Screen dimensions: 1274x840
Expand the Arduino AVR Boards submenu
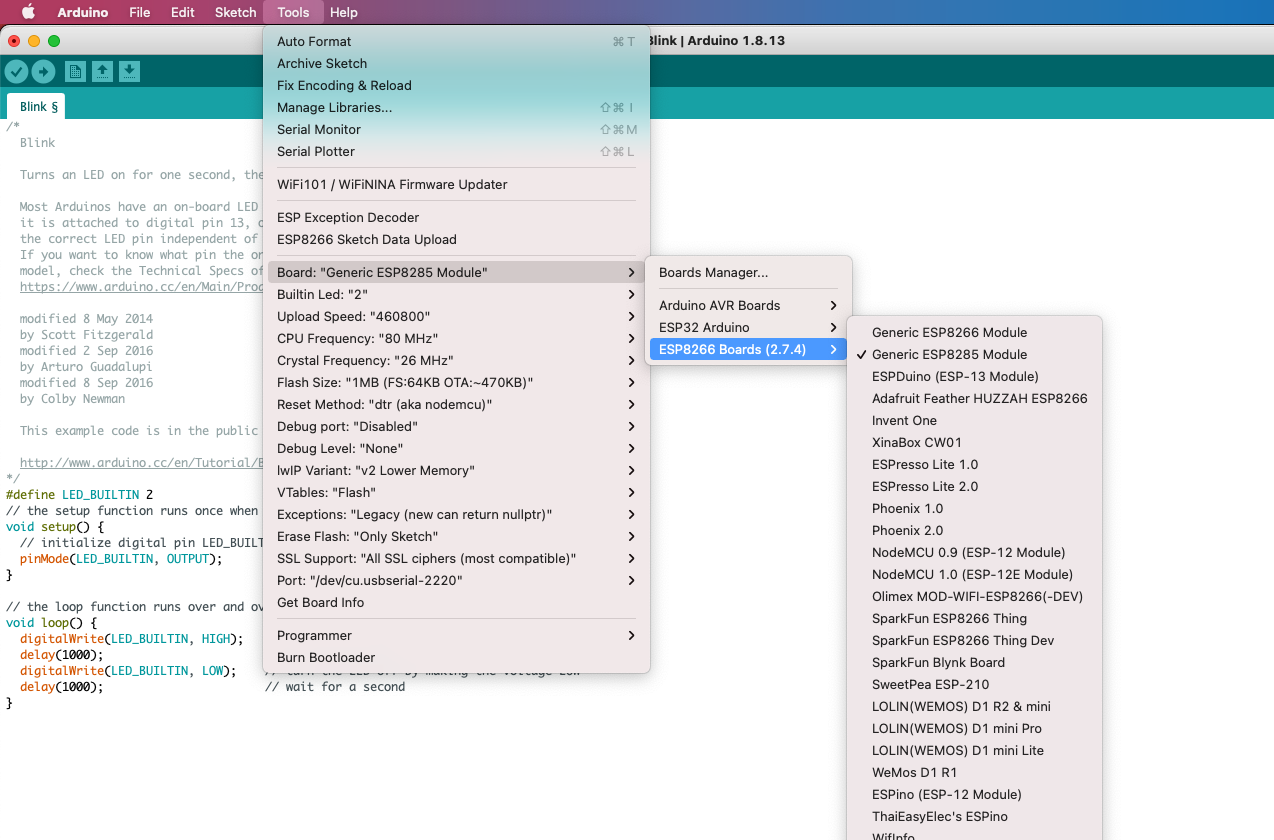coord(748,305)
